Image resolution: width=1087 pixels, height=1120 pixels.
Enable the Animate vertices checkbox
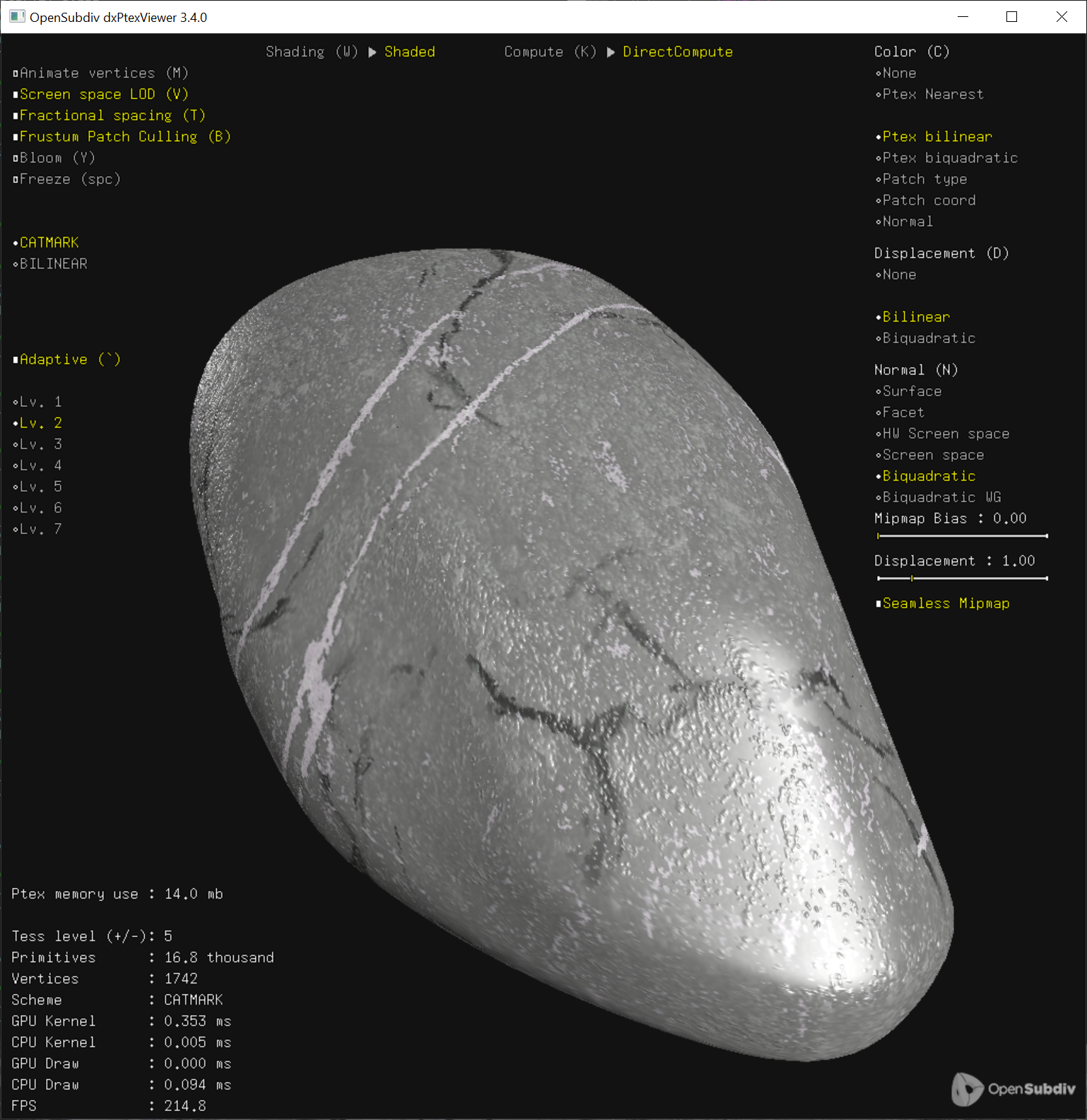100,73
